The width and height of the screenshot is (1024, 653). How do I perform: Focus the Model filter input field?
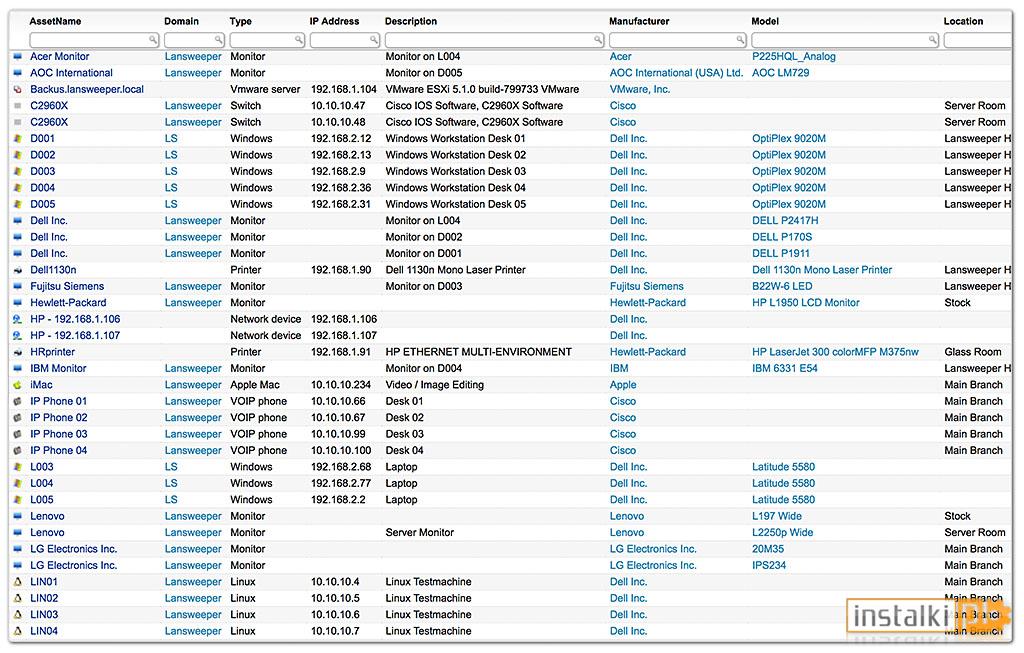pyautogui.click(x=845, y=40)
